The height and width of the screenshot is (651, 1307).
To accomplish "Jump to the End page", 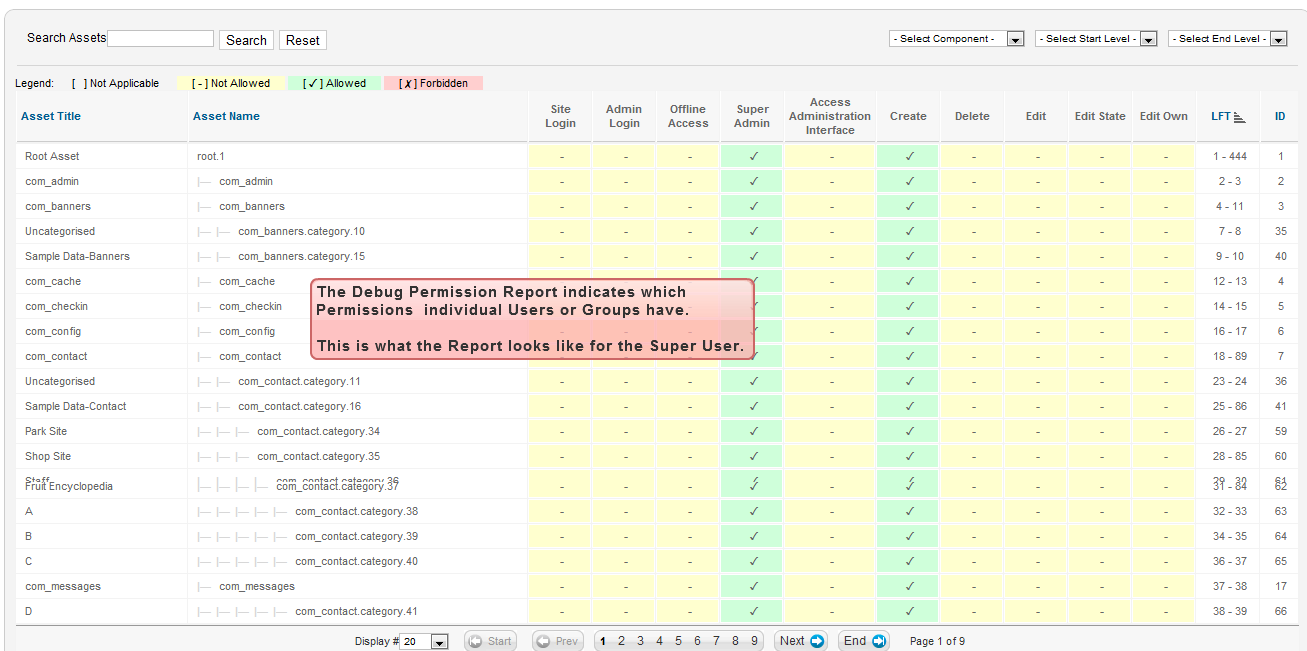I will 865,641.
